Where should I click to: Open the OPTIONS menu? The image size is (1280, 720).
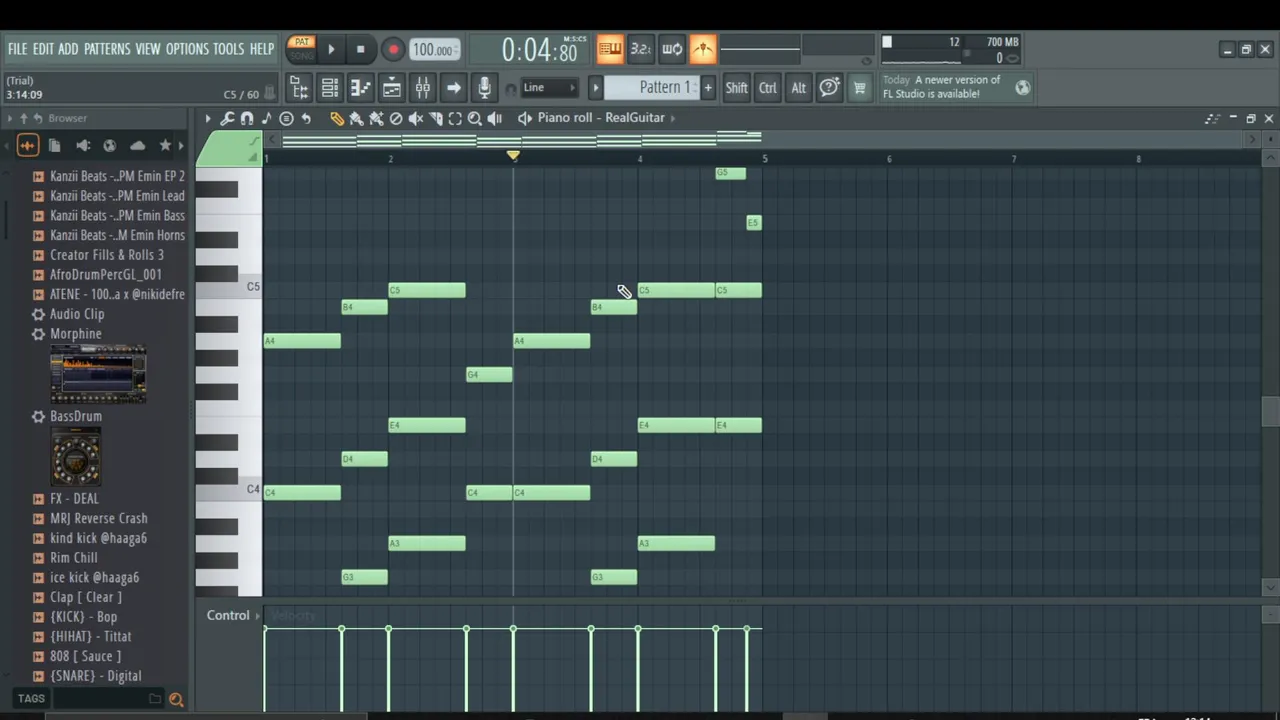187,49
